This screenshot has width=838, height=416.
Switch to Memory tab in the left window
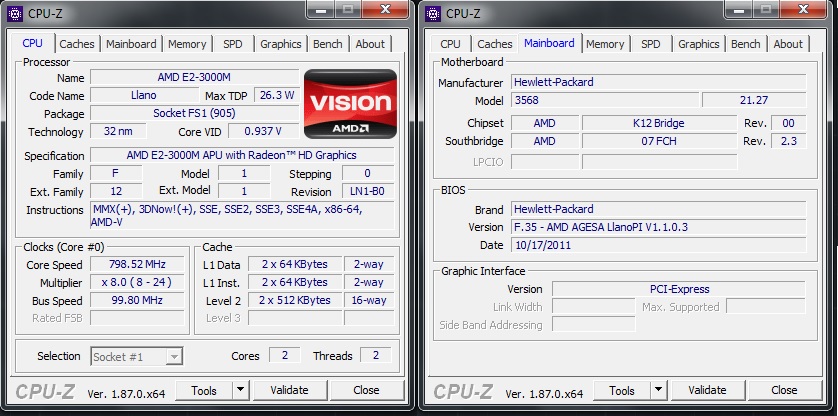pyautogui.click(x=187, y=44)
